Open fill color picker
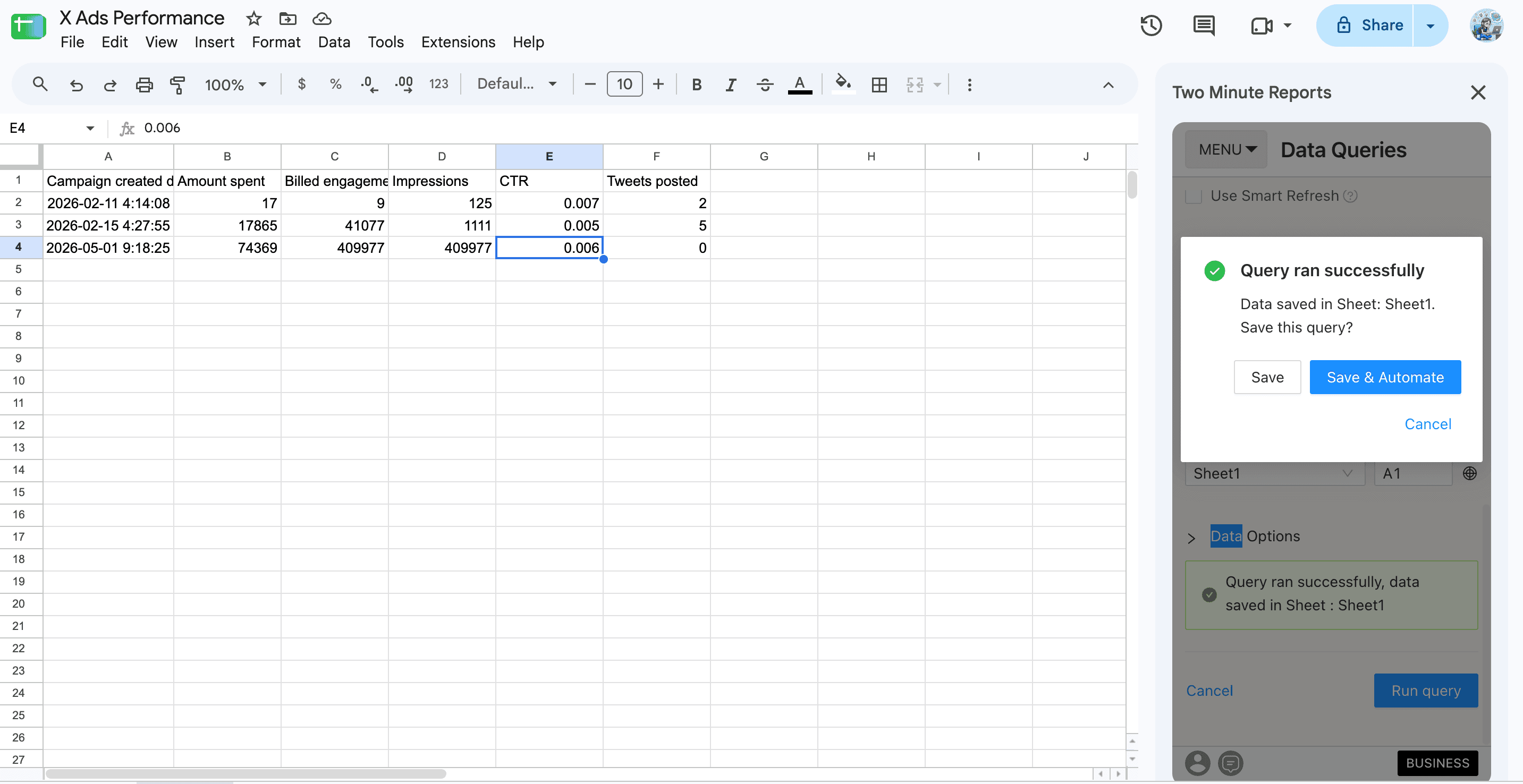The width and height of the screenshot is (1523, 784). pos(843,83)
